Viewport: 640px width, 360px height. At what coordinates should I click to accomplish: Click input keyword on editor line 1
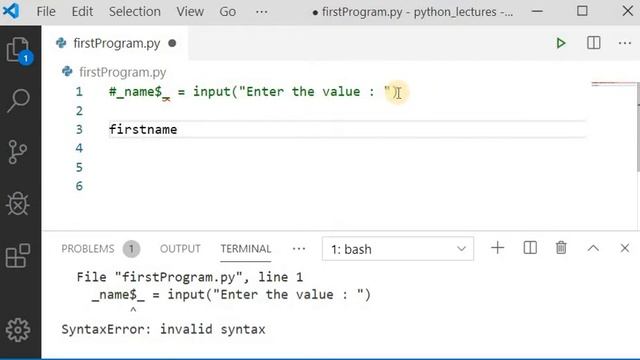(x=212, y=91)
